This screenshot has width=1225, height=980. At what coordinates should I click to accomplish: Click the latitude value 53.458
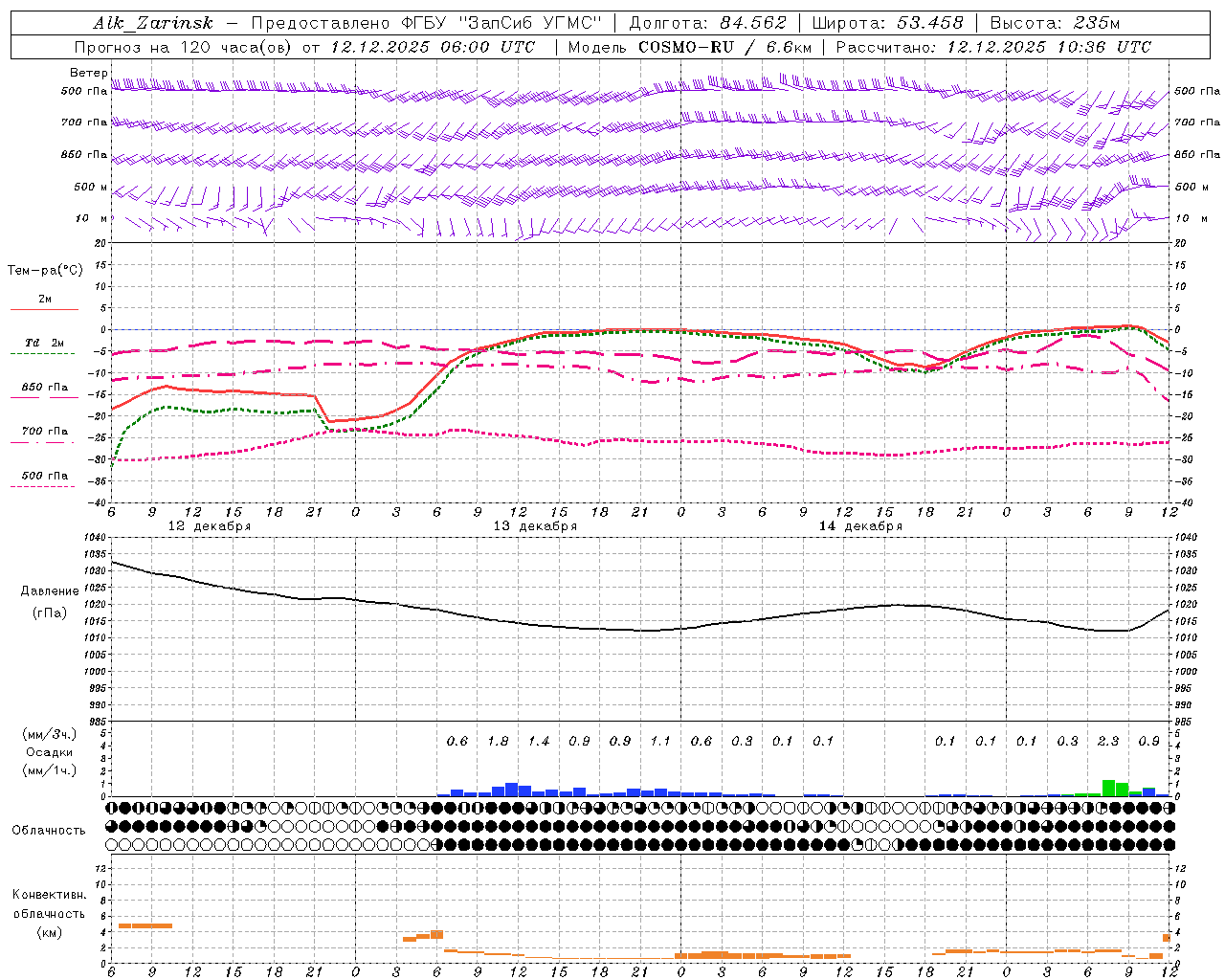(929, 23)
